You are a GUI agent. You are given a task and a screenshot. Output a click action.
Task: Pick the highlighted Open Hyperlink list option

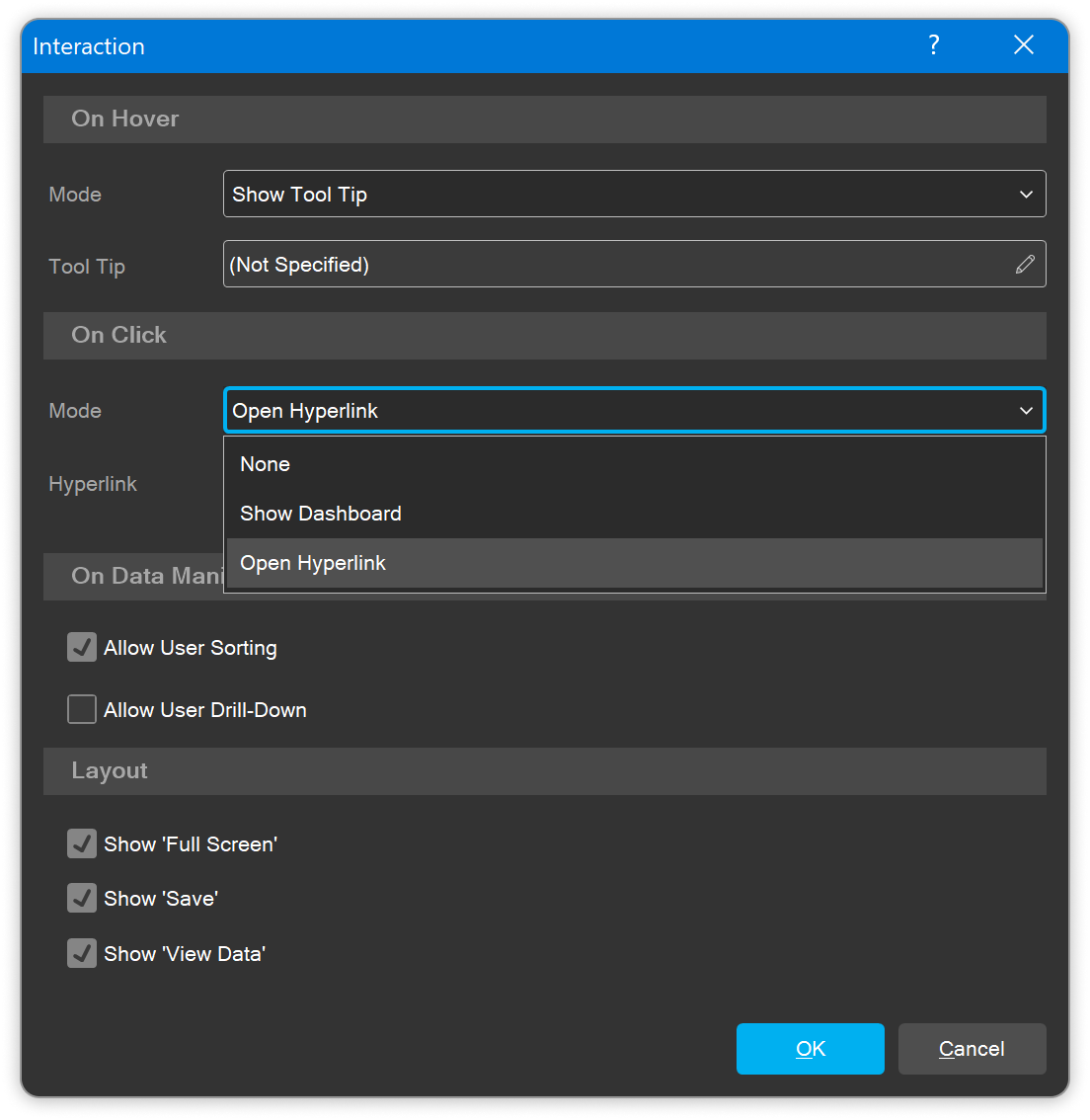pos(313,563)
